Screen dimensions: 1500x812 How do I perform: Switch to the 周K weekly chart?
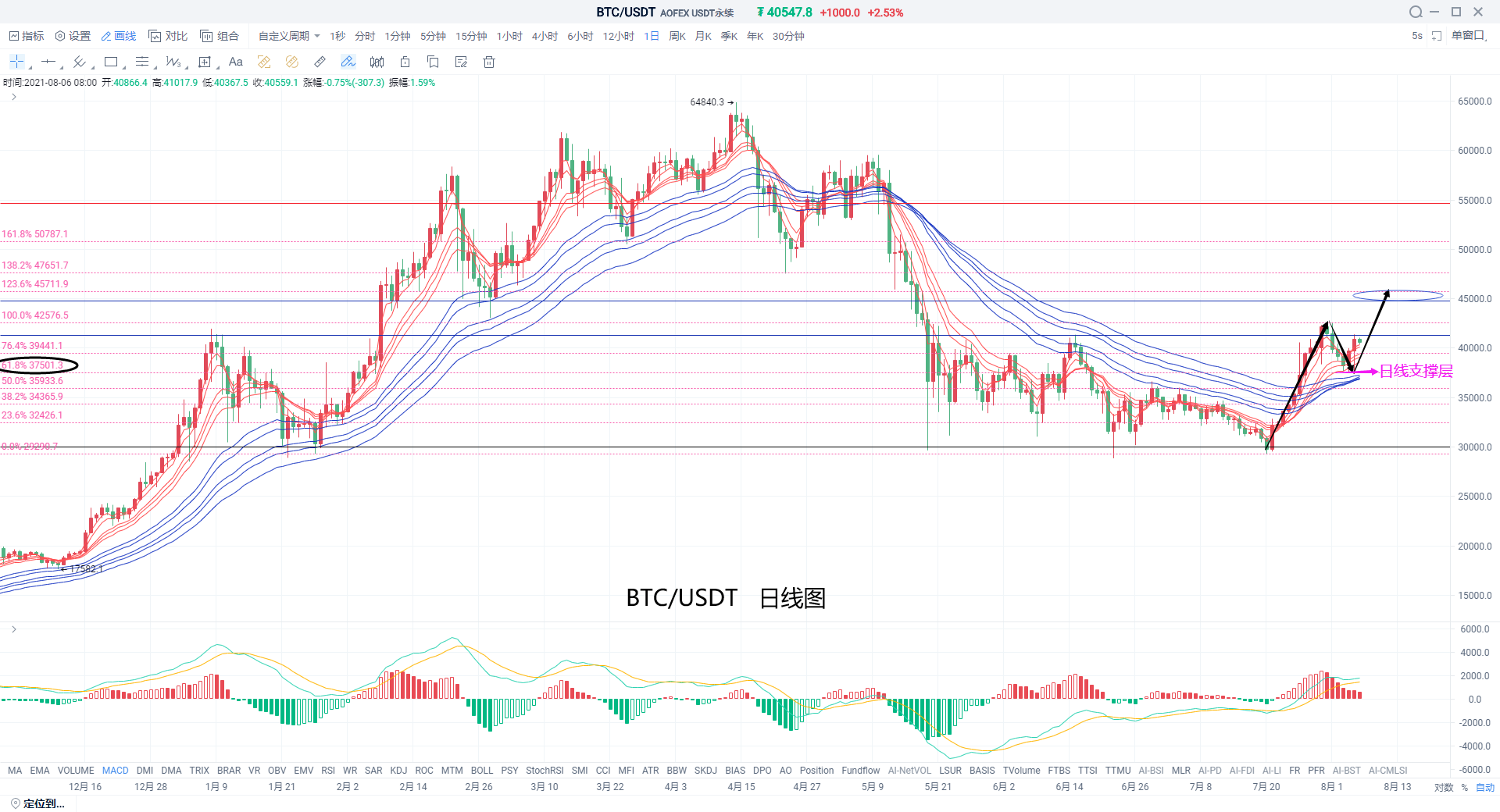click(x=677, y=36)
